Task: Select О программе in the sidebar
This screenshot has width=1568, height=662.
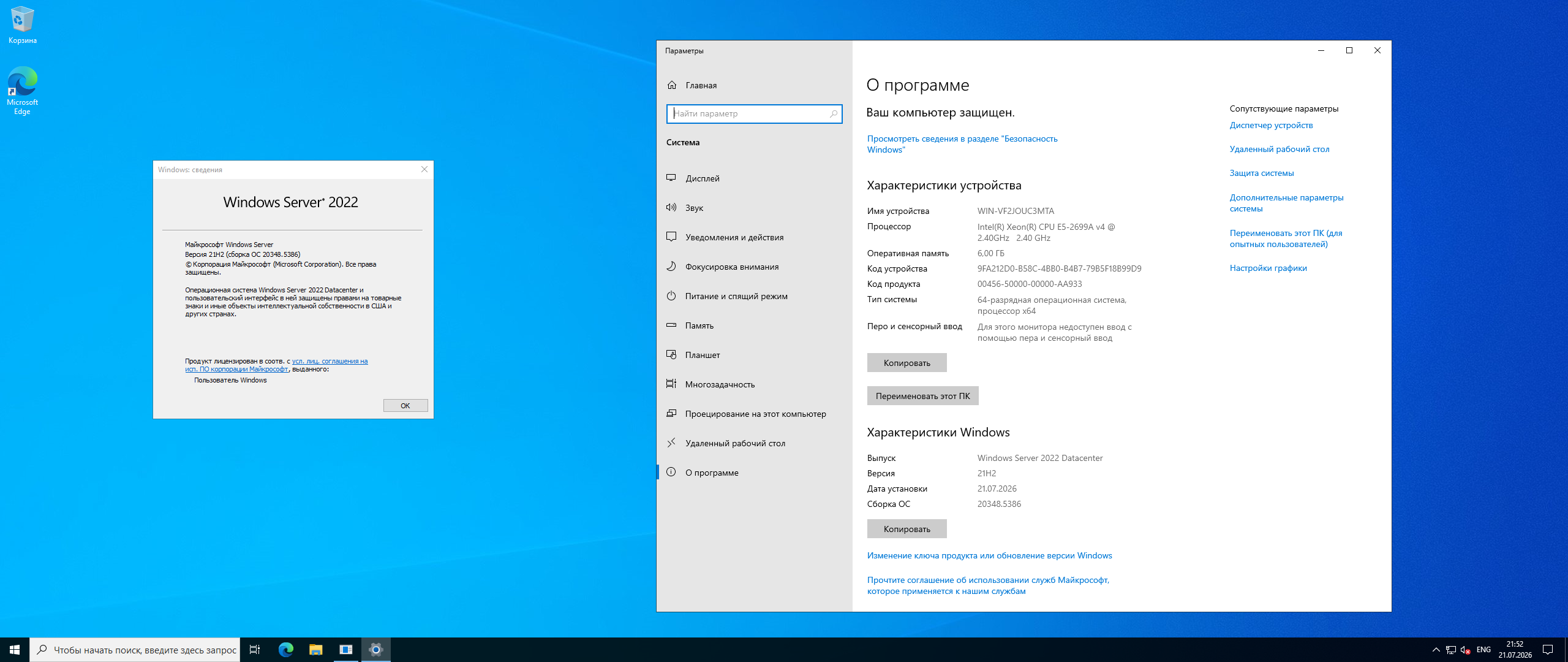Action: coord(754,473)
